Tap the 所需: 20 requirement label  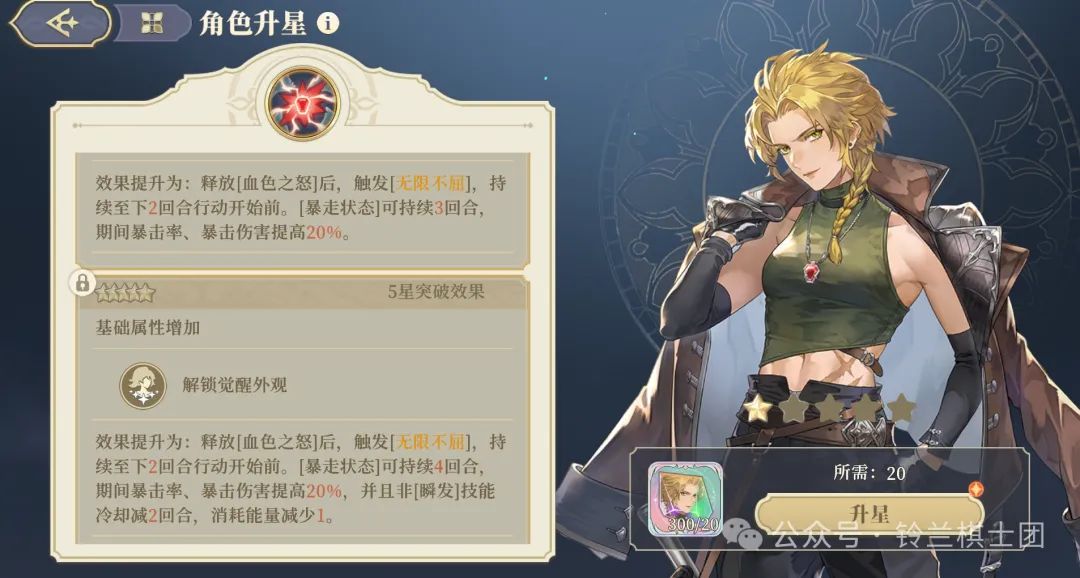click(x=869, y=473)
